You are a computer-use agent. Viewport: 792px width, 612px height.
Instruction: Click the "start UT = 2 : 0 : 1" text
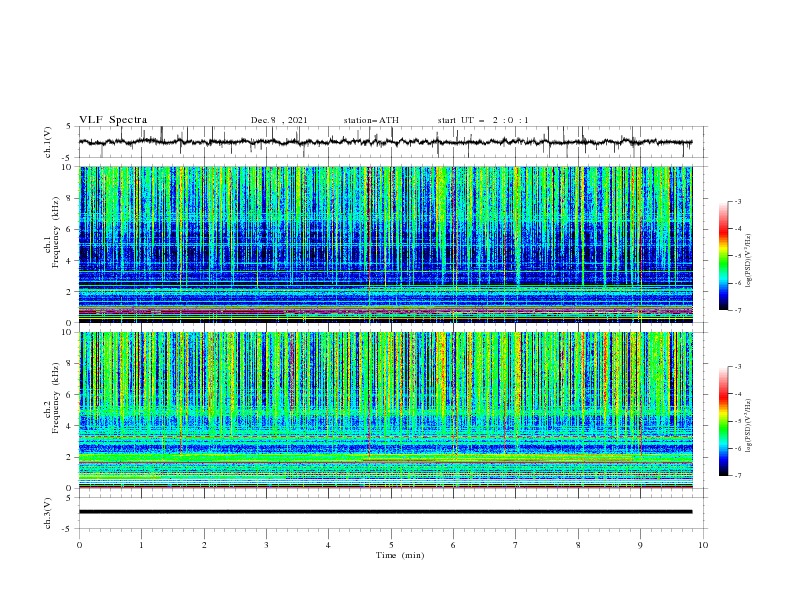483,120
